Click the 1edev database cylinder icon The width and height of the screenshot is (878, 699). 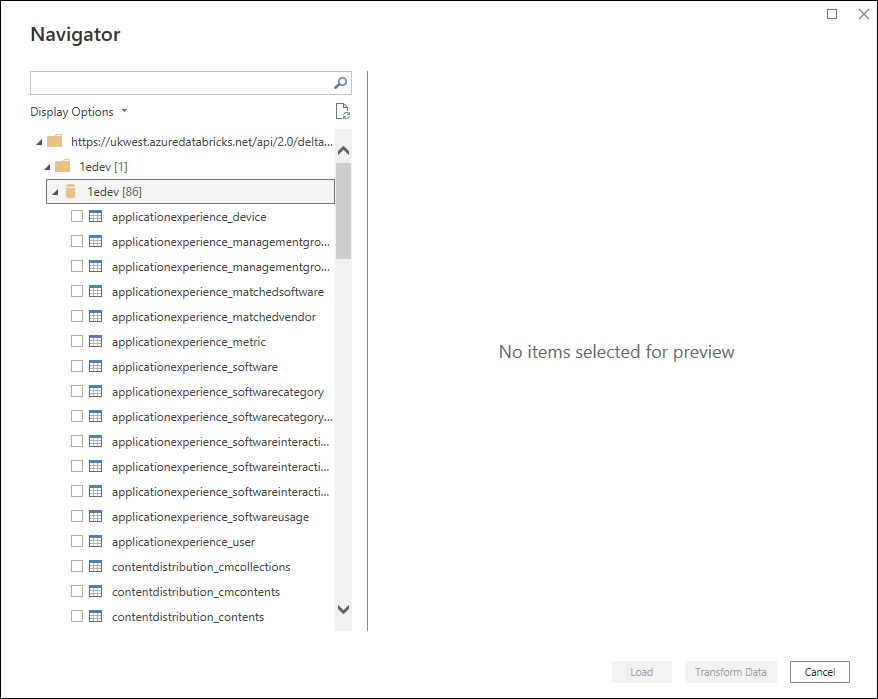[x=71, y=192]
